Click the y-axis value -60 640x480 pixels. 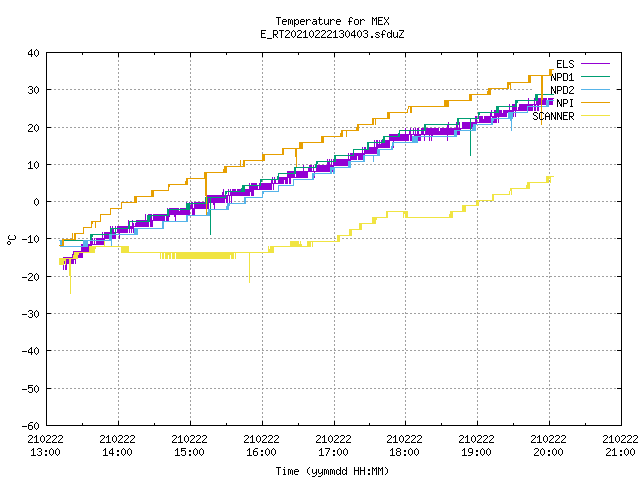point(31,426)
